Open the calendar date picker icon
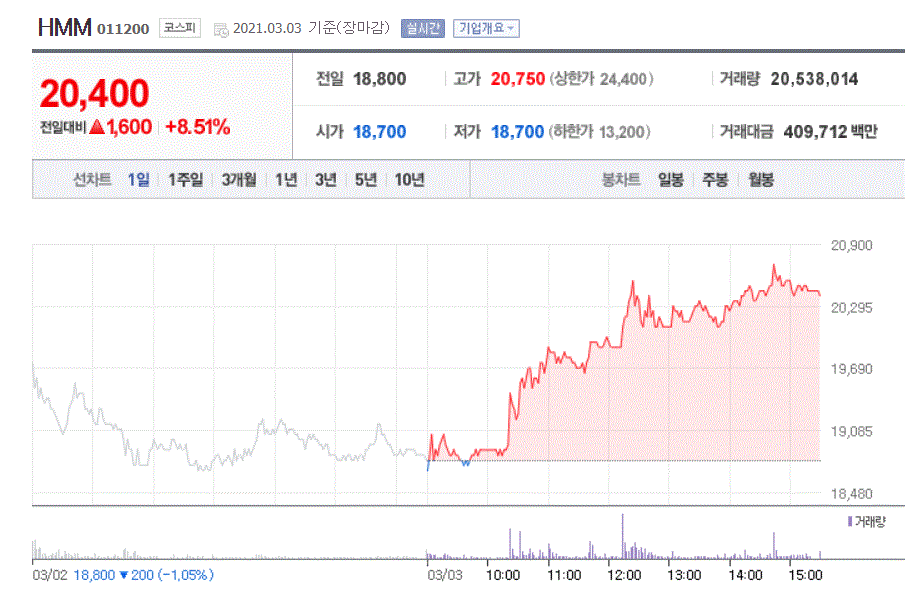905x603 pixels. (x=221, y=30)
